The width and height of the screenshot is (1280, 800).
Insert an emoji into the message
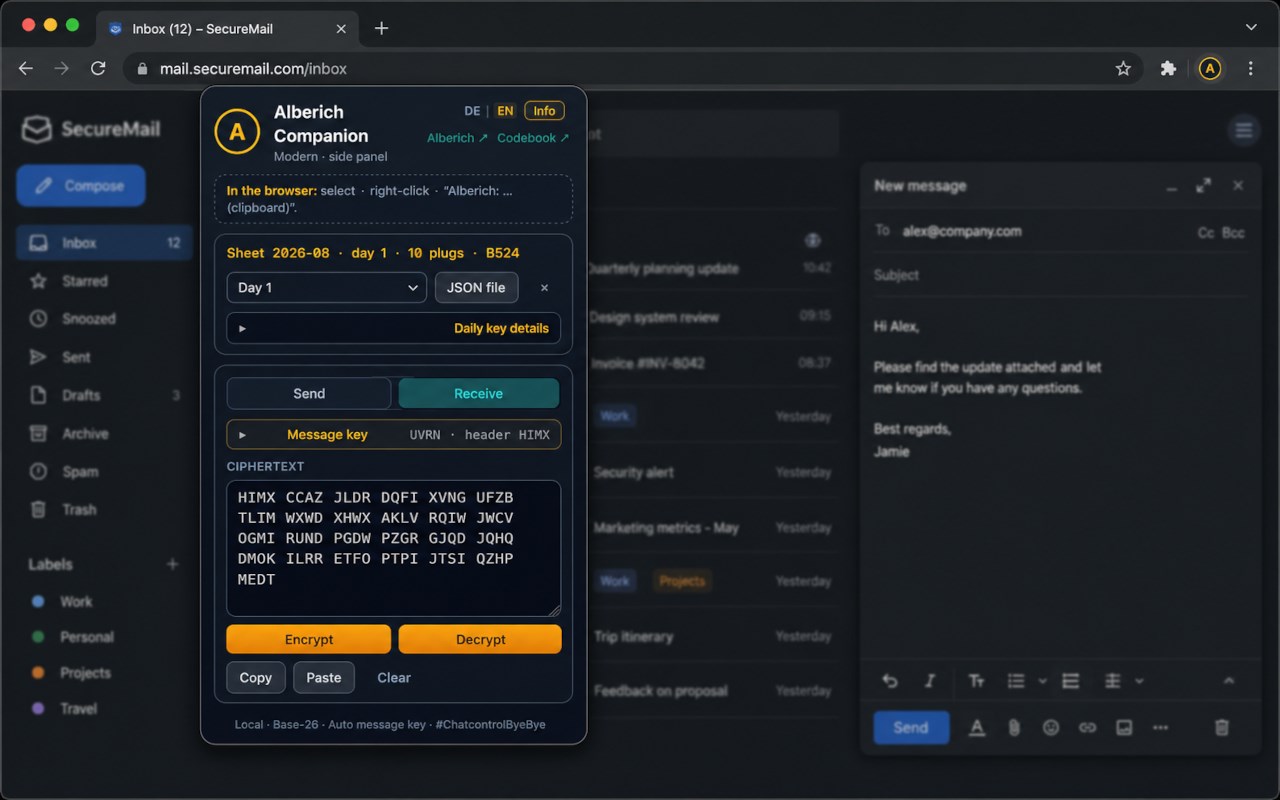pyautogui.click(x=1051, y=728)
